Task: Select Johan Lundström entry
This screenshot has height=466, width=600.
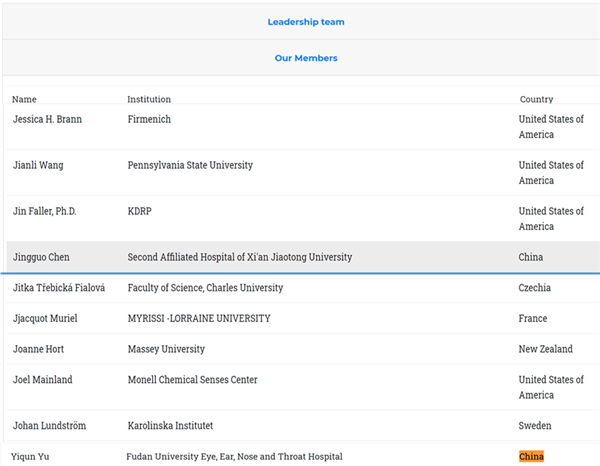Action: pos(49,426)
